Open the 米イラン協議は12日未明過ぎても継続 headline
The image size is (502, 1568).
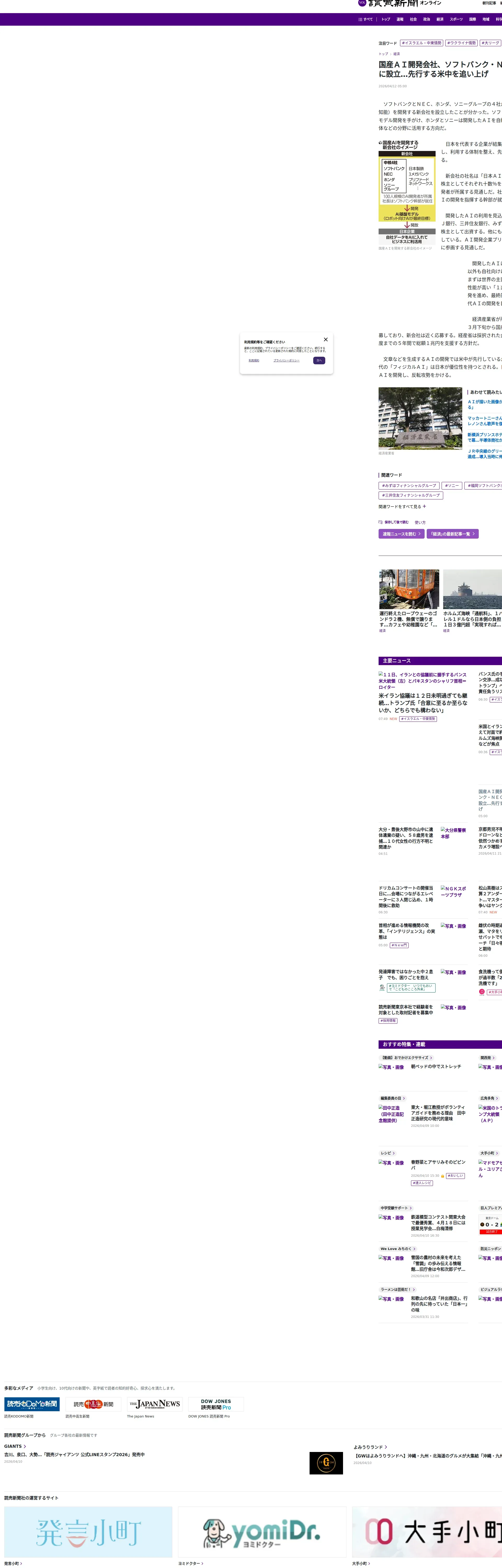pos(423,702)
